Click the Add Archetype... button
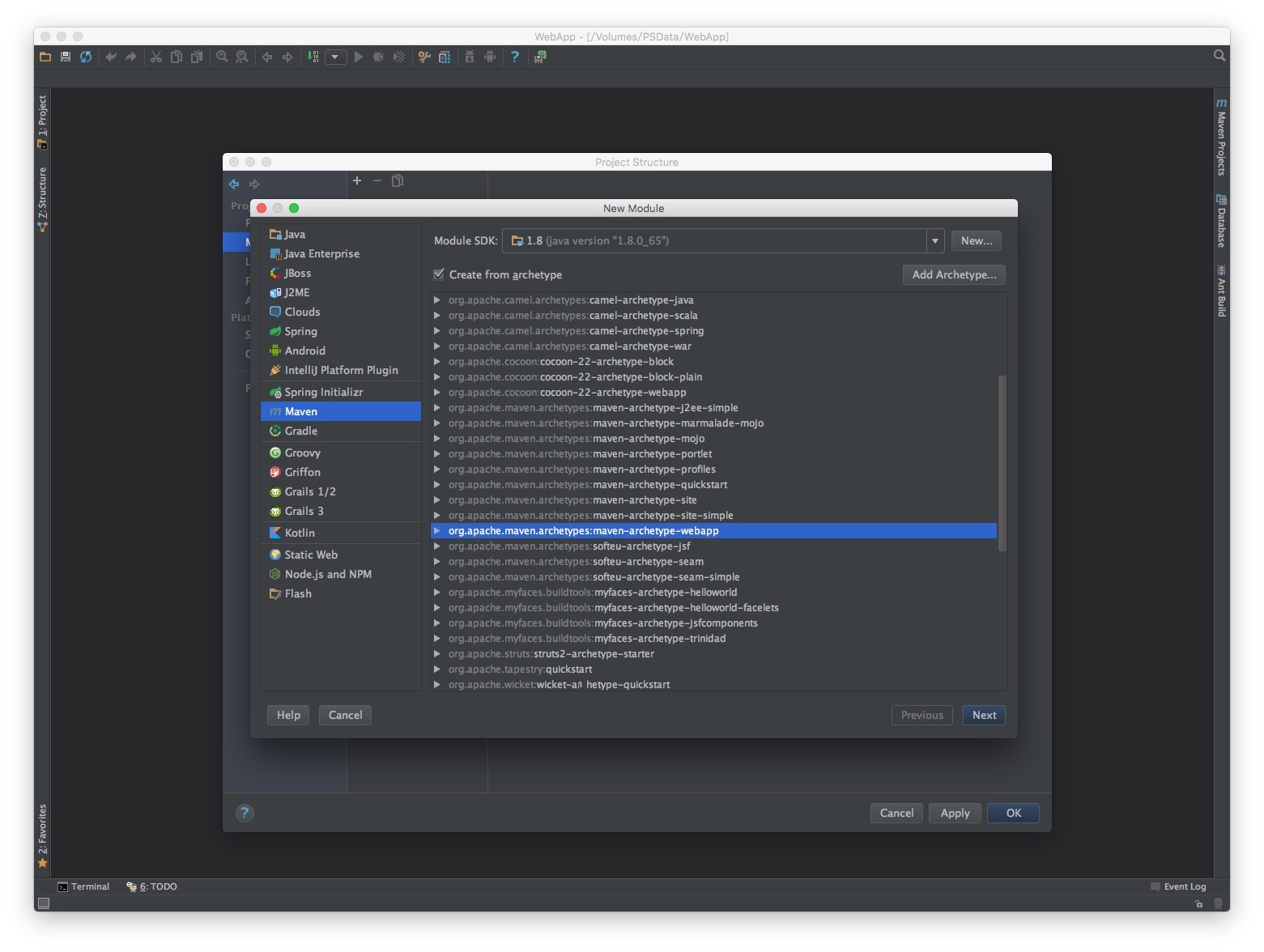This screenshot has width=1264, height=952. coord(954,274)
